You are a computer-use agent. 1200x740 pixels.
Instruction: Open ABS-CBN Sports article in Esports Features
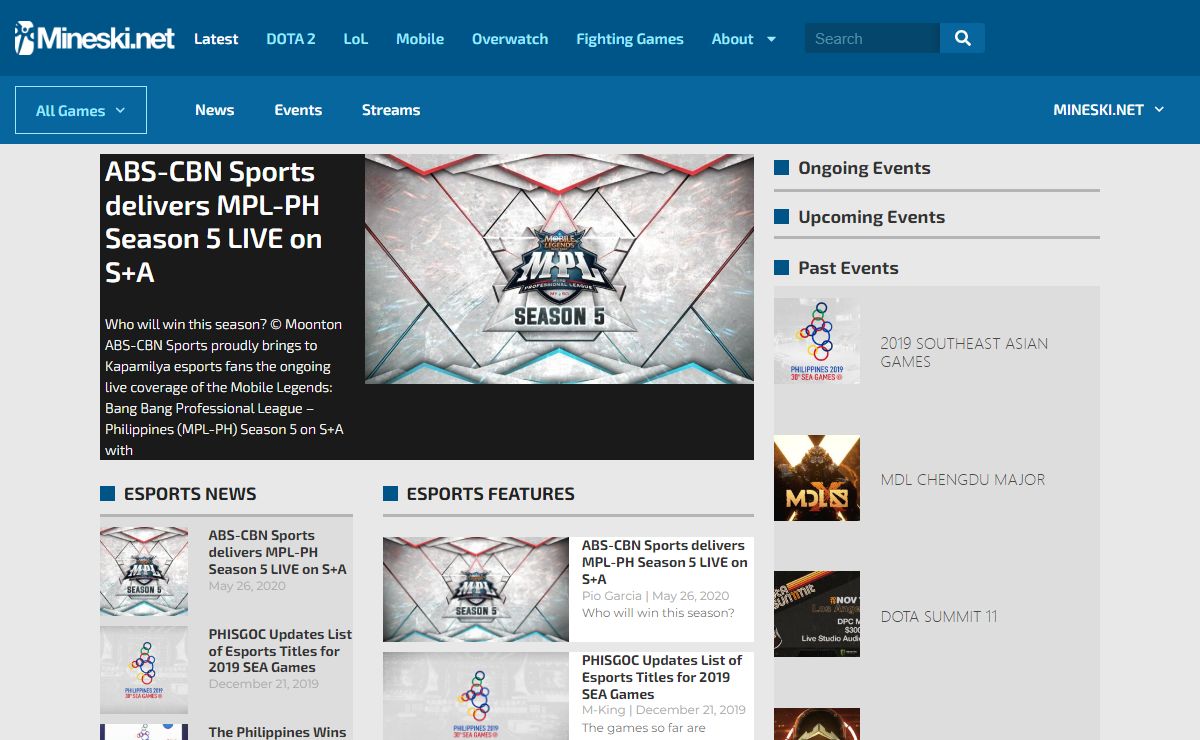[x=665, y=562]
